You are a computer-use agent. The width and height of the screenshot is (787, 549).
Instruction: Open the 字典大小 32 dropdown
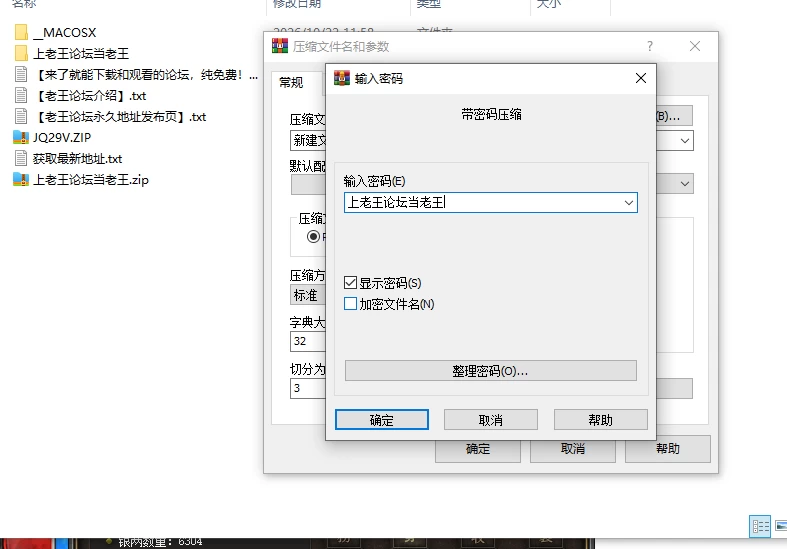click(x=308, y=341)
